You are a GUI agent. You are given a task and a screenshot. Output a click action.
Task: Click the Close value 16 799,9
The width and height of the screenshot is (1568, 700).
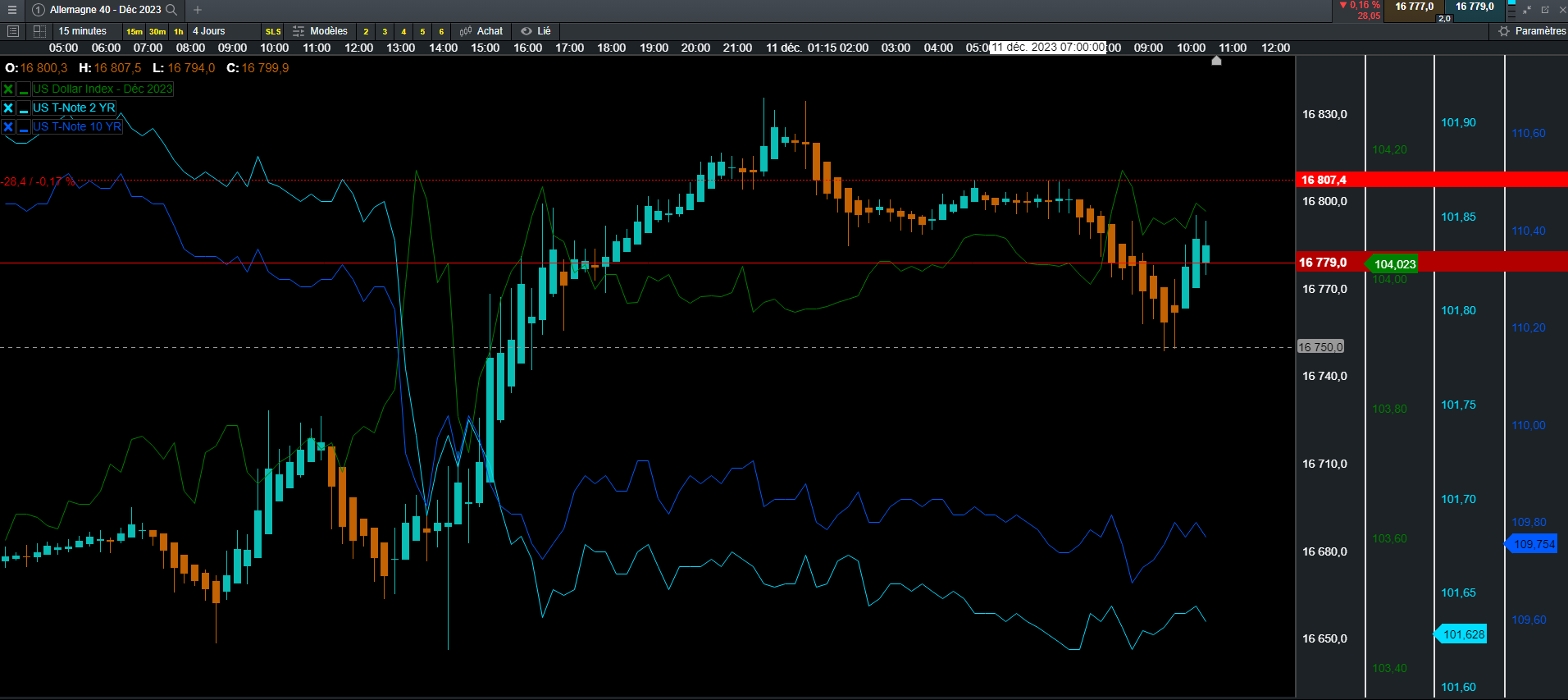pyautogui.click(x=265, y=68)
